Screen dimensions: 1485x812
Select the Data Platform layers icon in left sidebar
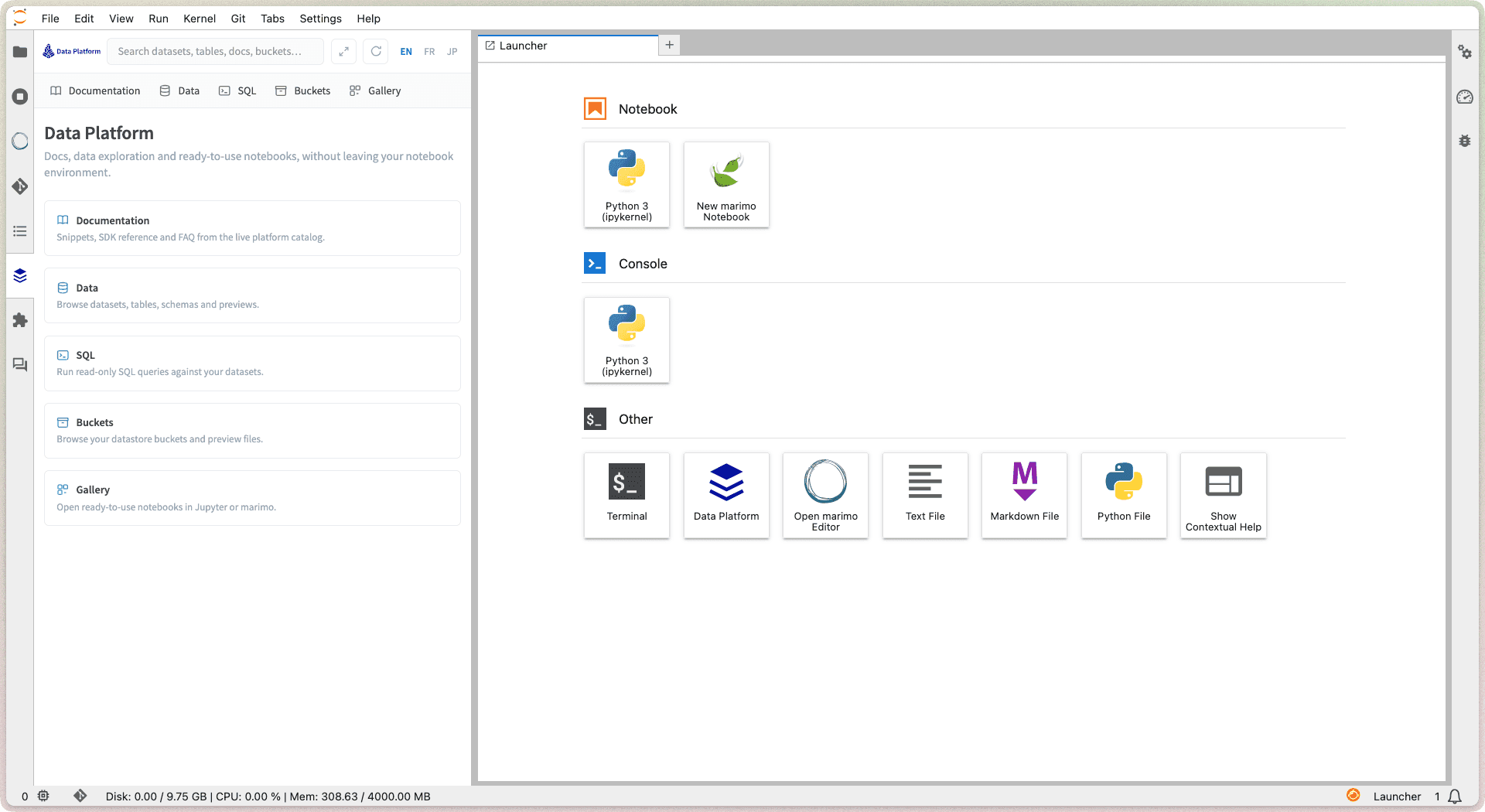(x=20, y=276)
